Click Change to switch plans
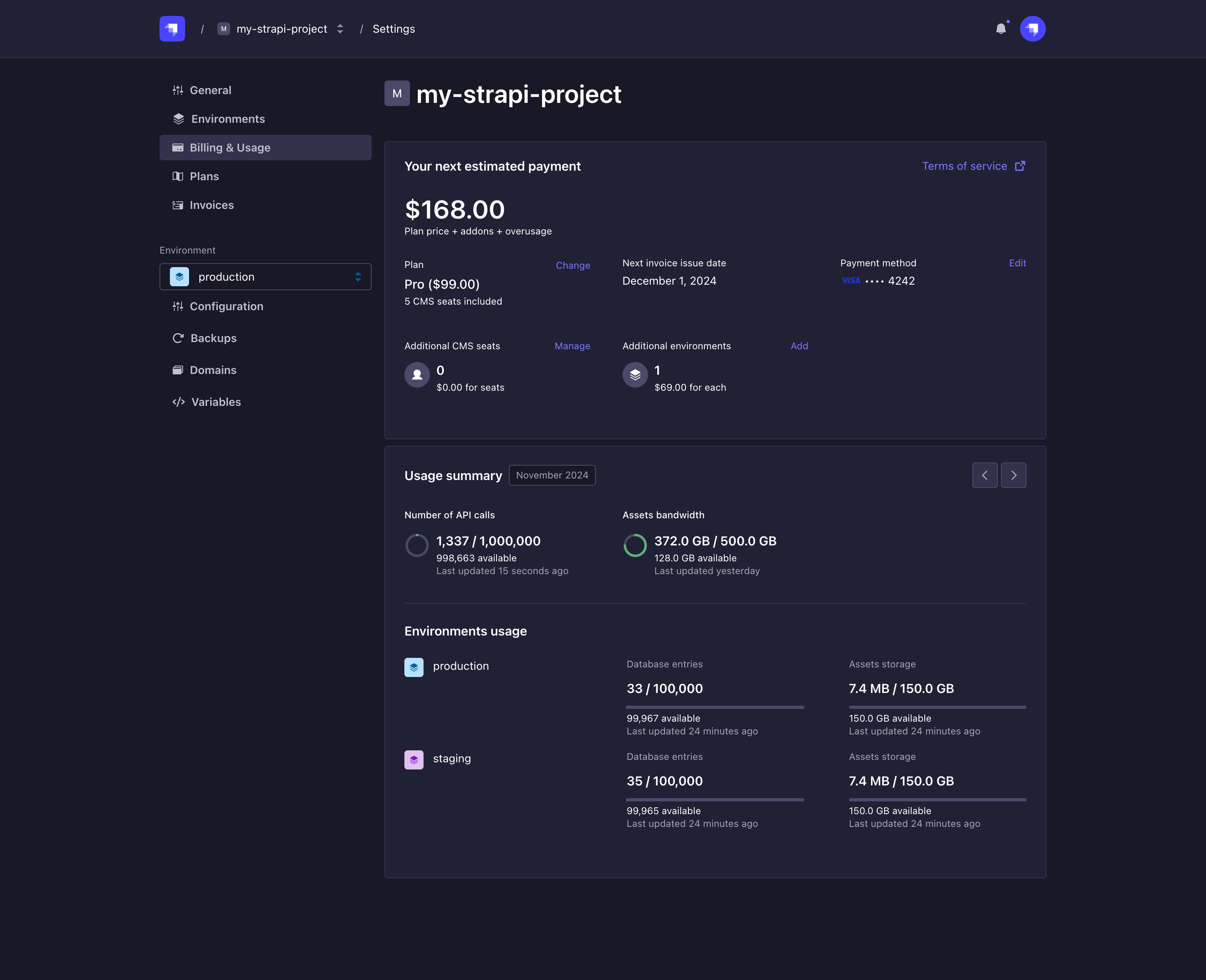 pyautogui.click(x=573, y=265)
